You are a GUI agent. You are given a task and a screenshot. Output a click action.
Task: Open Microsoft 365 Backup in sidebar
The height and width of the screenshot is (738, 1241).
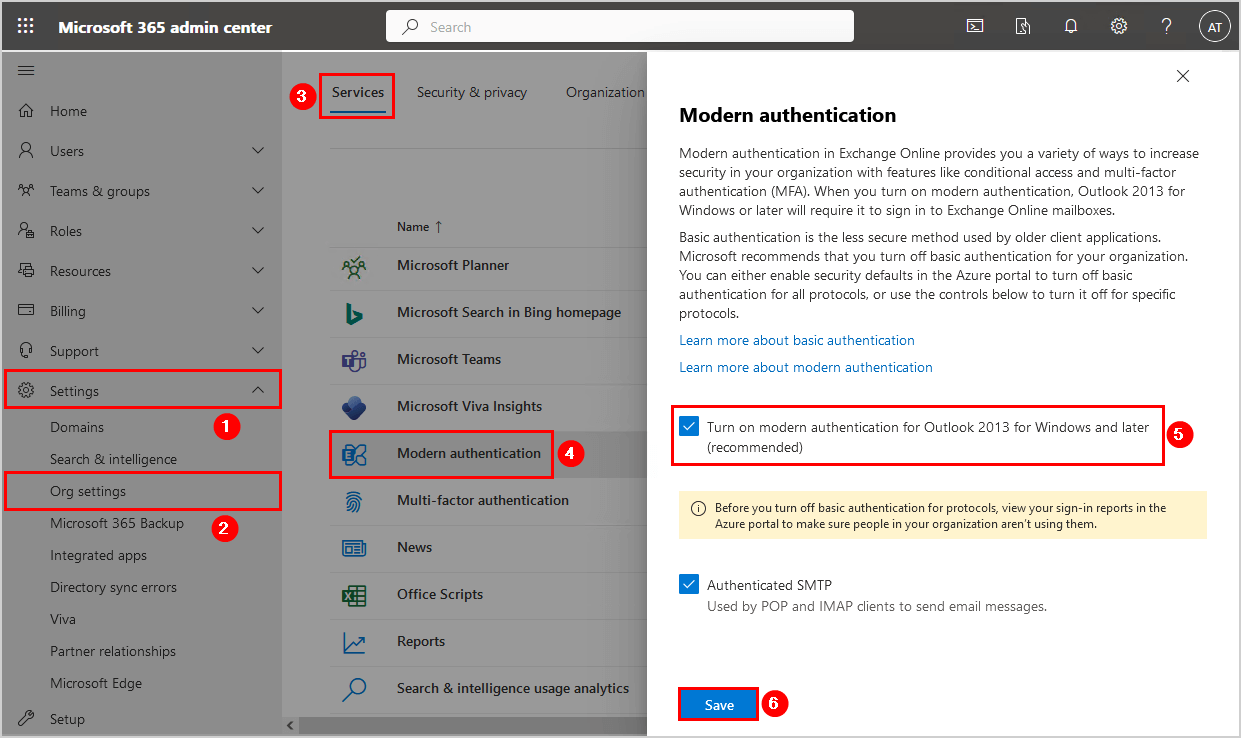click(x=117, y=523)
